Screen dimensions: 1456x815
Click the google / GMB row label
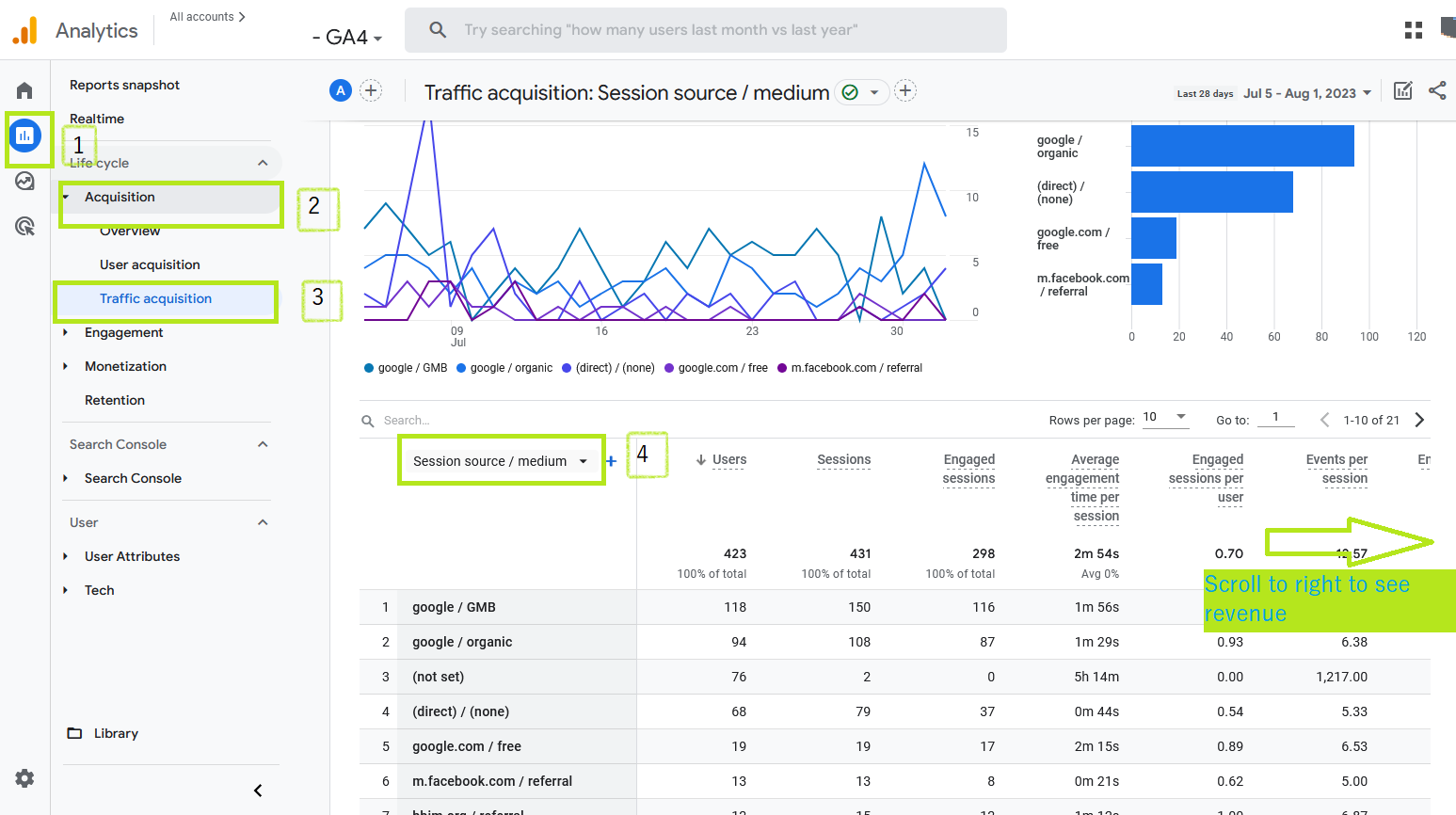454,607
